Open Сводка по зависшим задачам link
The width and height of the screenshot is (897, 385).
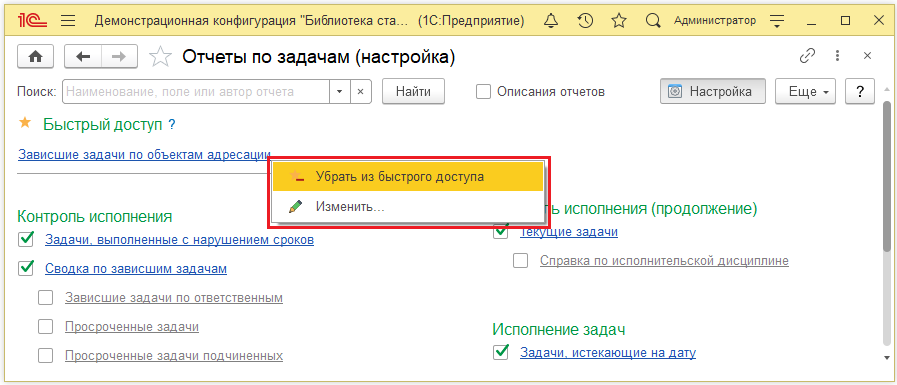click(136, 268)
